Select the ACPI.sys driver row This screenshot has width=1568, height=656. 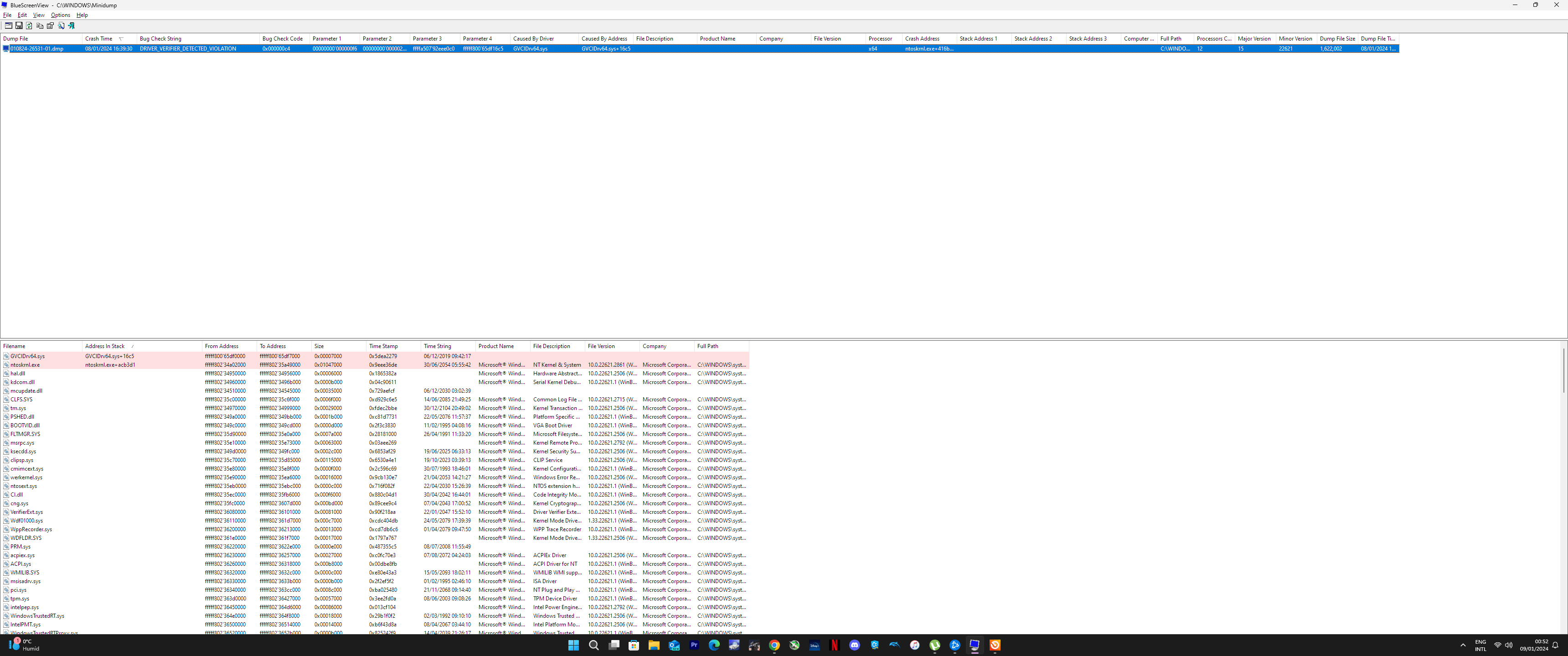tap(375, 564)
